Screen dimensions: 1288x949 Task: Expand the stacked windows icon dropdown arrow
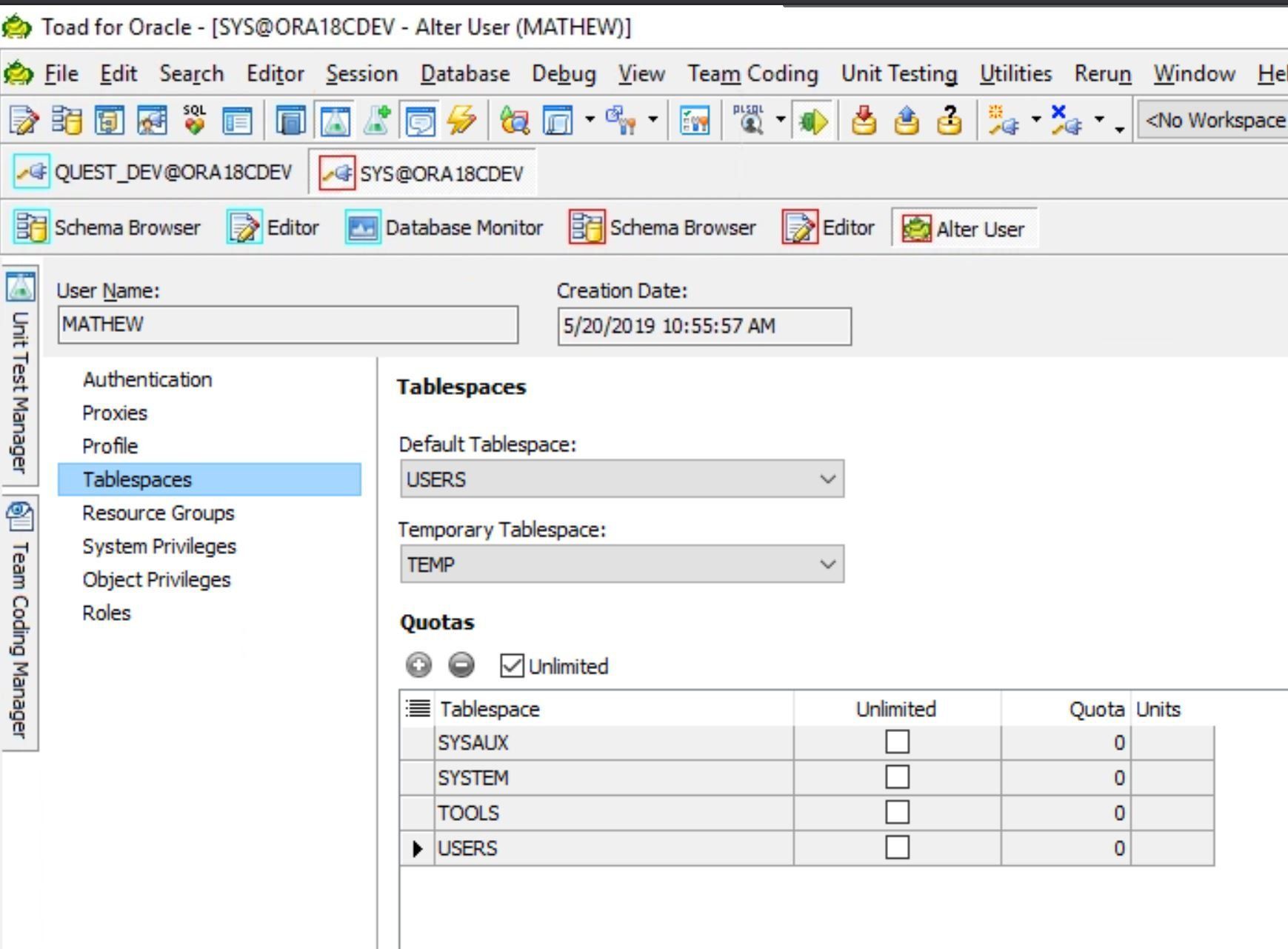589,119
